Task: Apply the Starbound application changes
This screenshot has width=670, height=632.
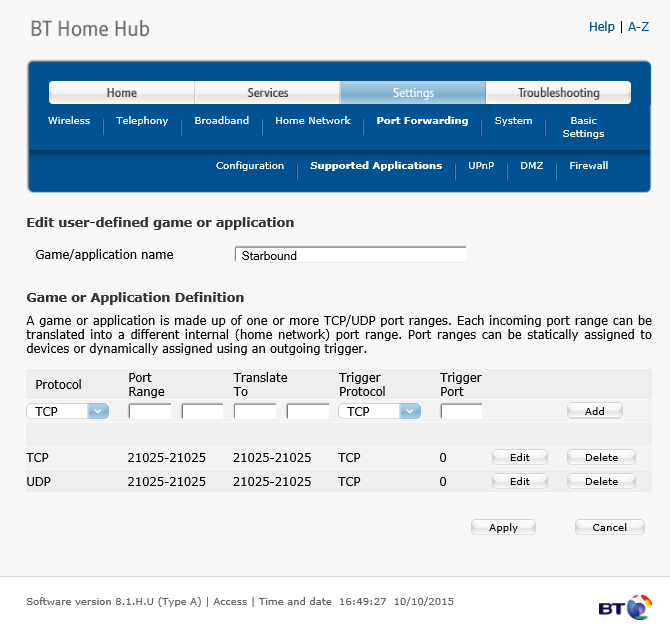Action: (503, 527)
